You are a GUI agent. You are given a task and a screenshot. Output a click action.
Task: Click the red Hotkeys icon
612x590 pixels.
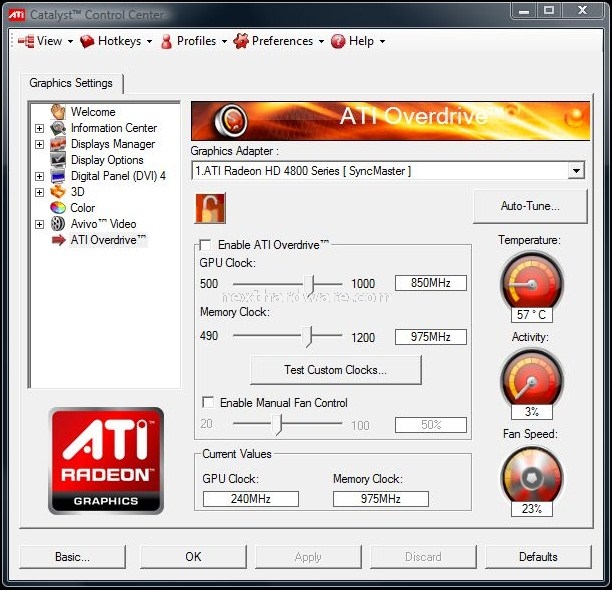[87, 41]
